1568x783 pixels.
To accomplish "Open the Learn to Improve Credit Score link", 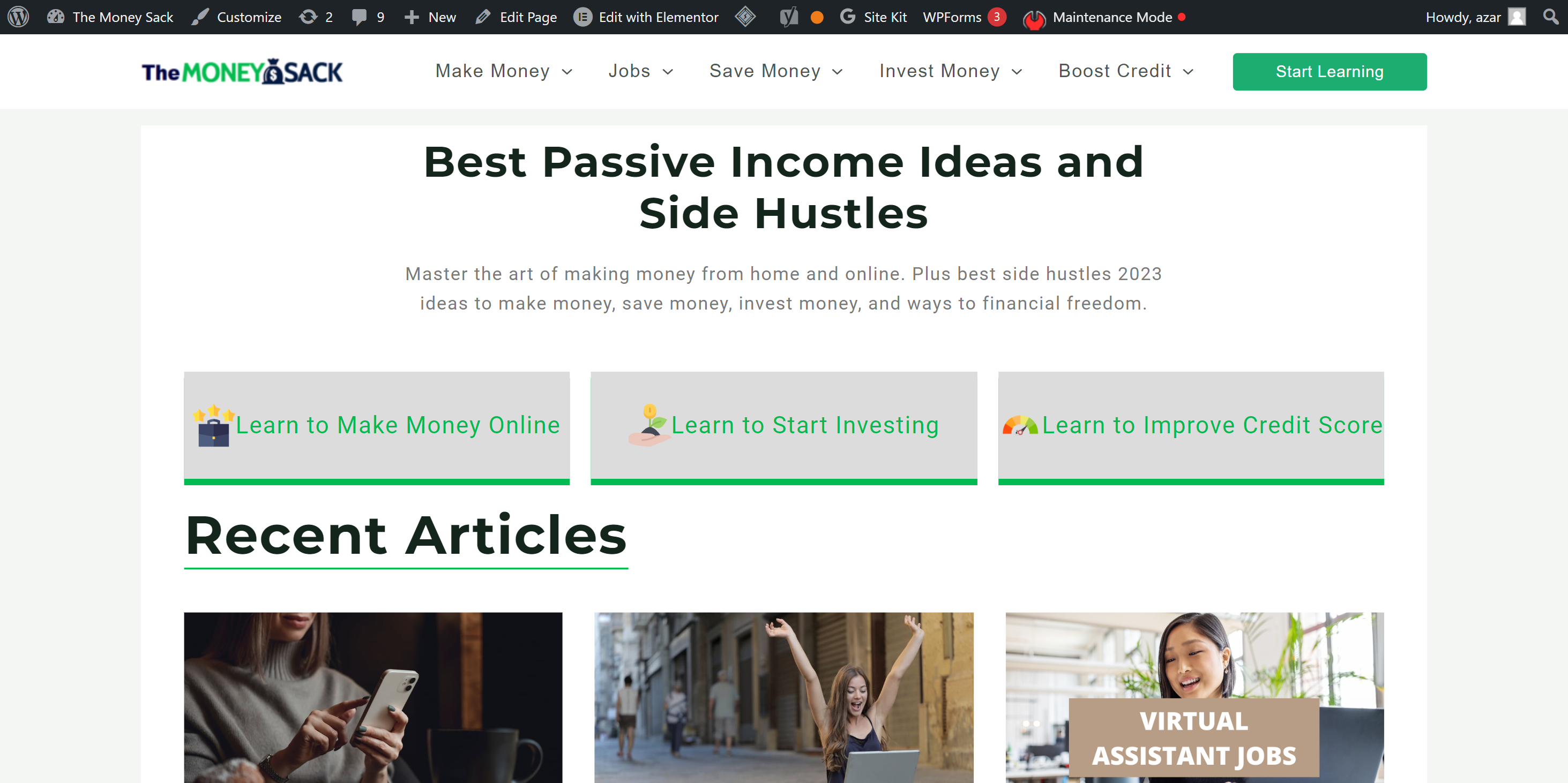I will [1212, 425].
